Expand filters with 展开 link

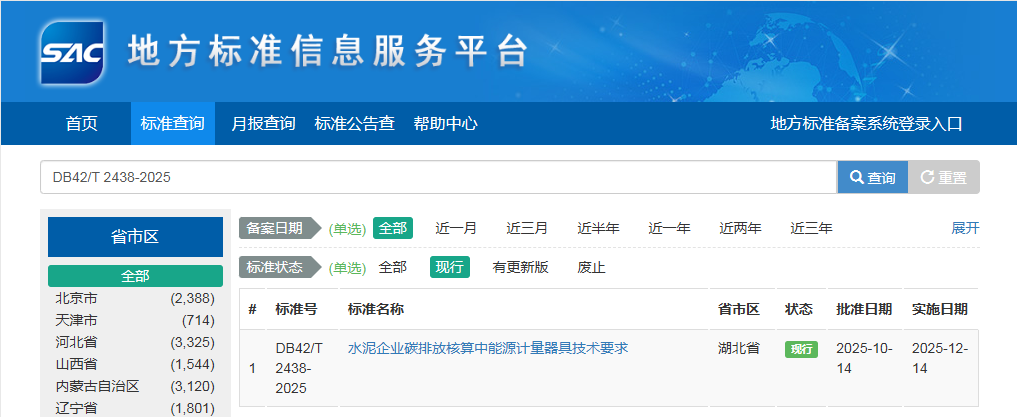[965, 228]
